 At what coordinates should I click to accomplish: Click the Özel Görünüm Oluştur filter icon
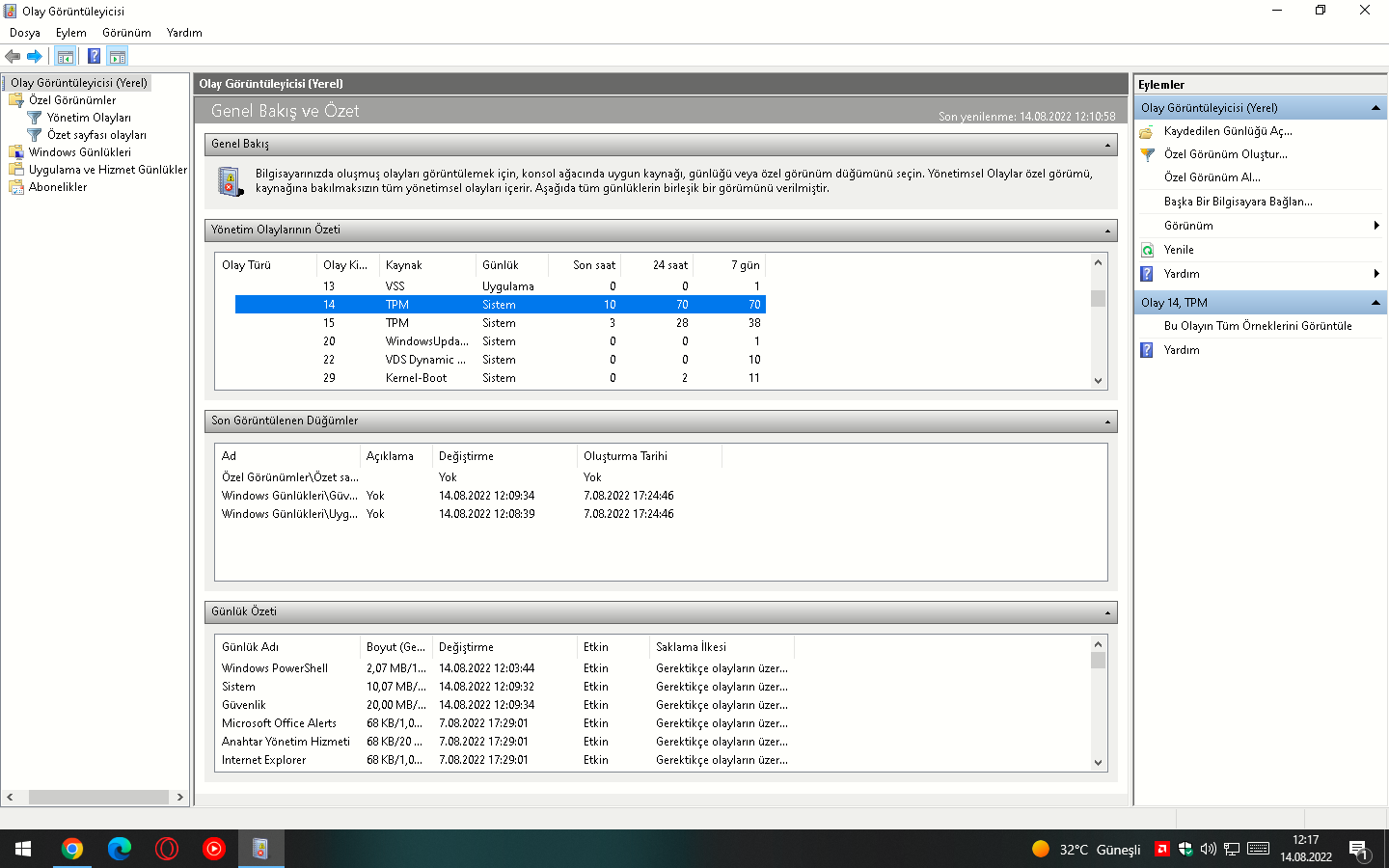click(x=1147, y=154)
